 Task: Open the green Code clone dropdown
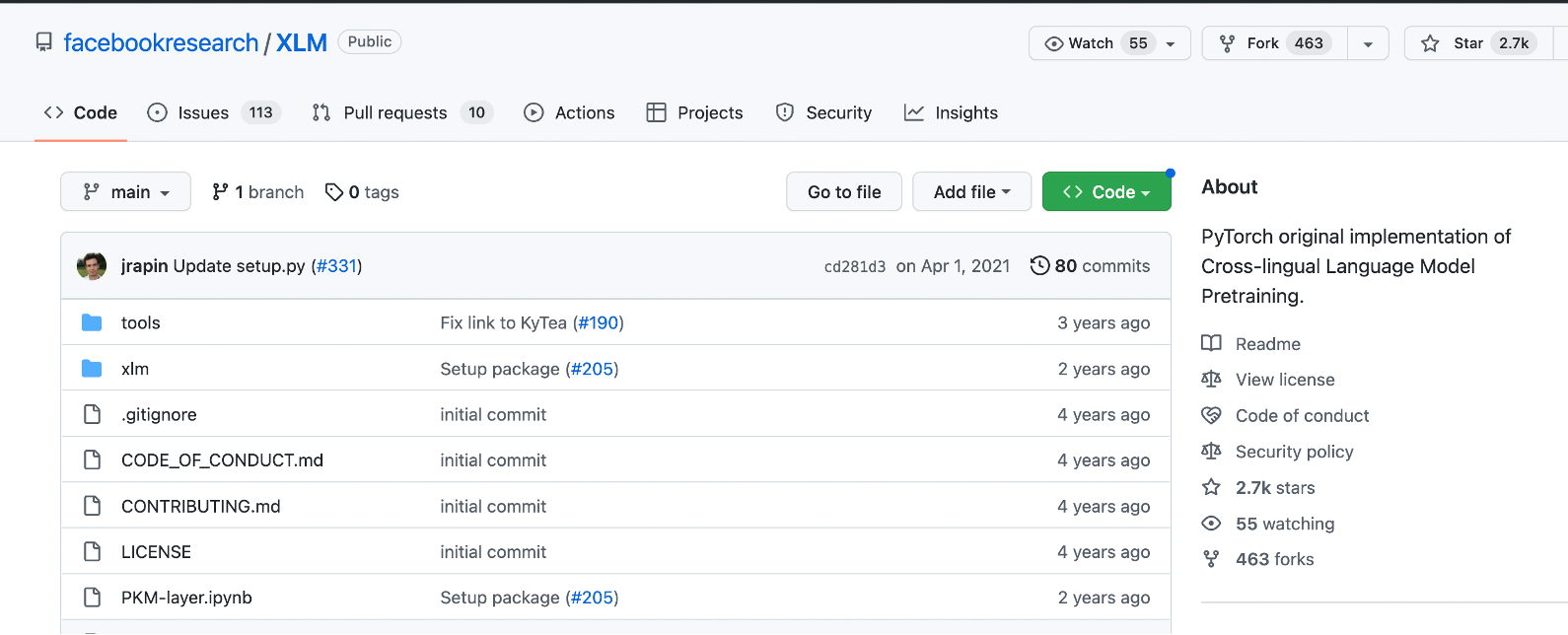pyautogui.click(x=1106, y=191)
